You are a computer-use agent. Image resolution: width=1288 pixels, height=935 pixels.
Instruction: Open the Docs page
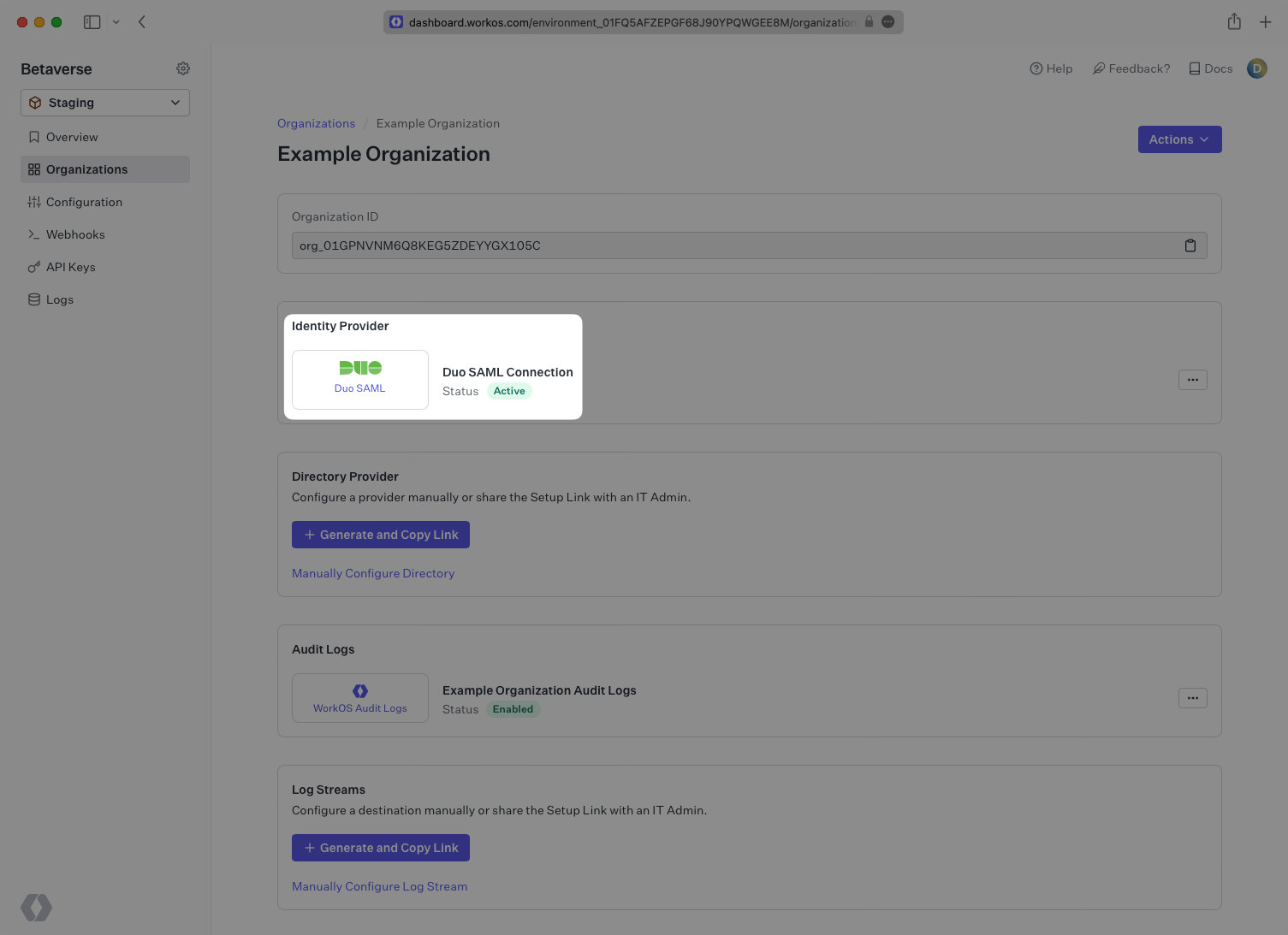point(1210,68)
